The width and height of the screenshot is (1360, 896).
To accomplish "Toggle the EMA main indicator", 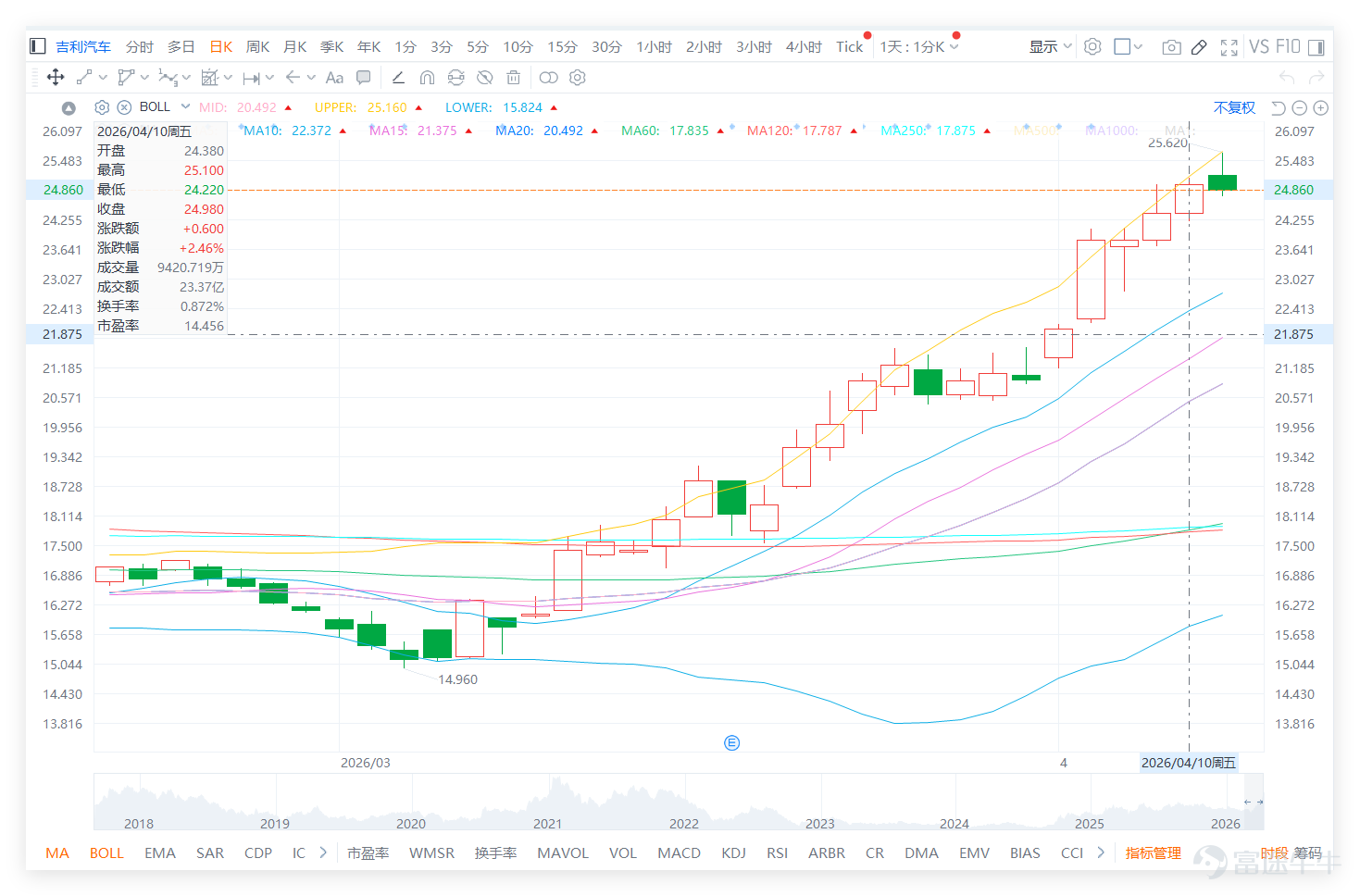I will (160, 852).
